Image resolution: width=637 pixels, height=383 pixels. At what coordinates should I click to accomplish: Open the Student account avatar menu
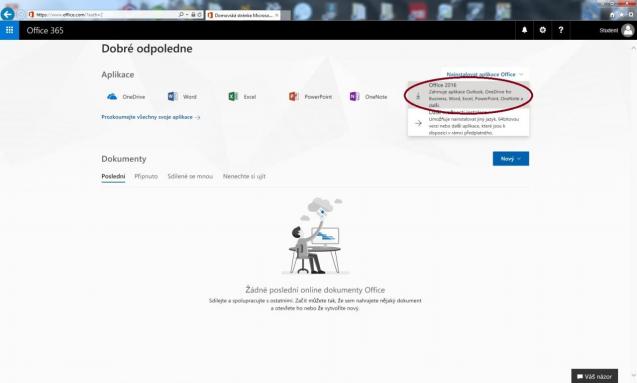628,30
